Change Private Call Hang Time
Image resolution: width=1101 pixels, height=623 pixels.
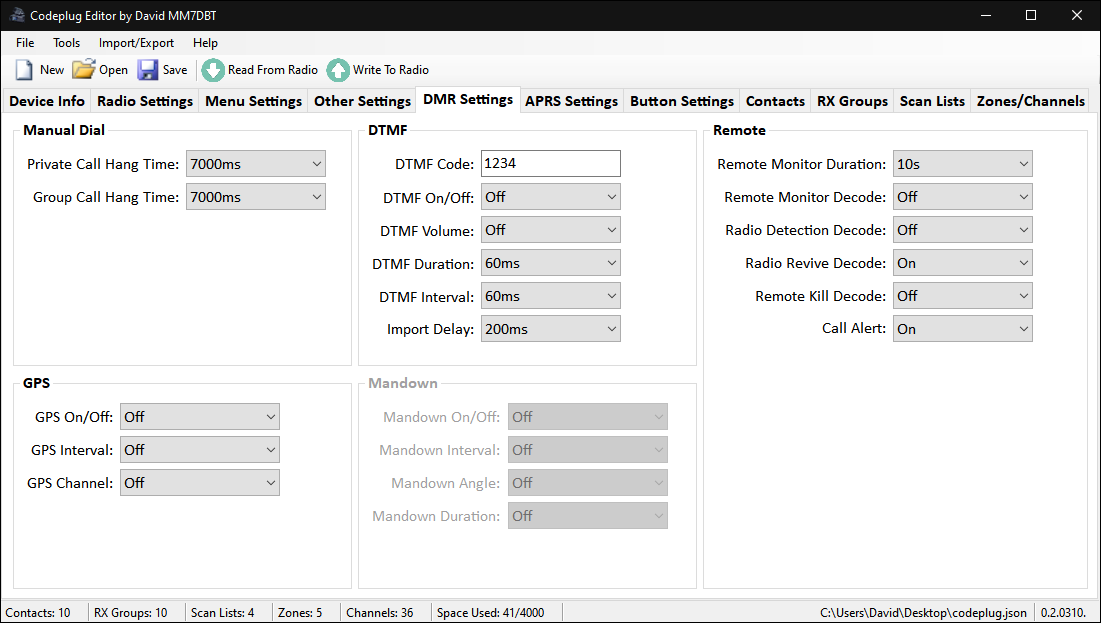[255, 163]
